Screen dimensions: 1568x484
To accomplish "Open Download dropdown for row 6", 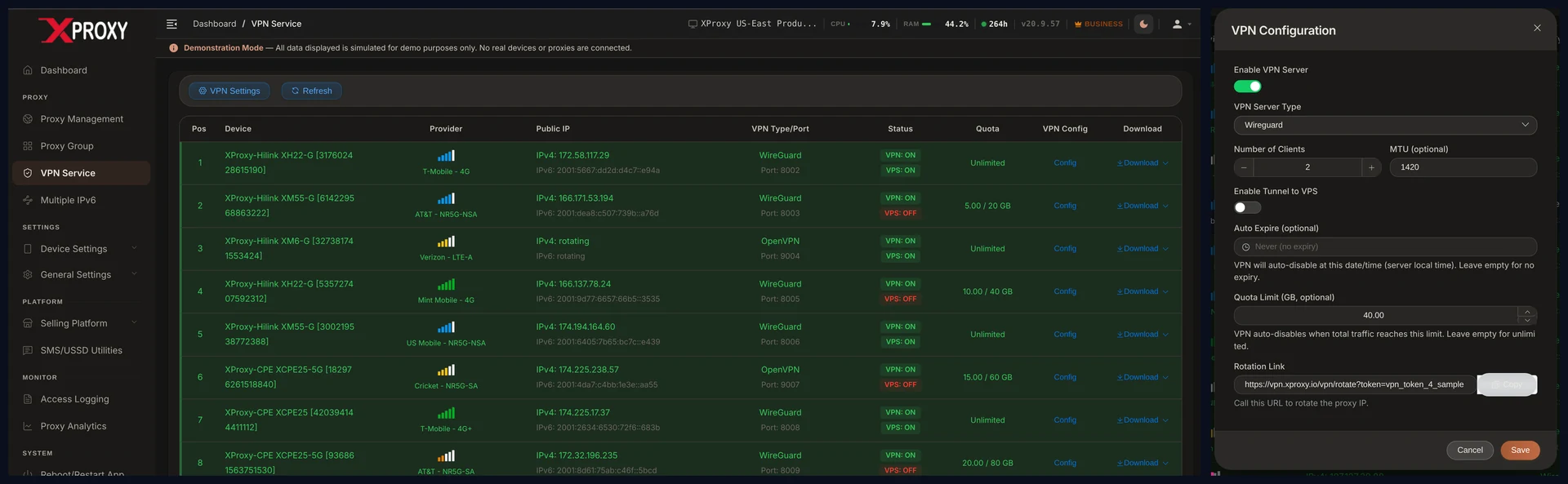I will (x=1143, y=377).
